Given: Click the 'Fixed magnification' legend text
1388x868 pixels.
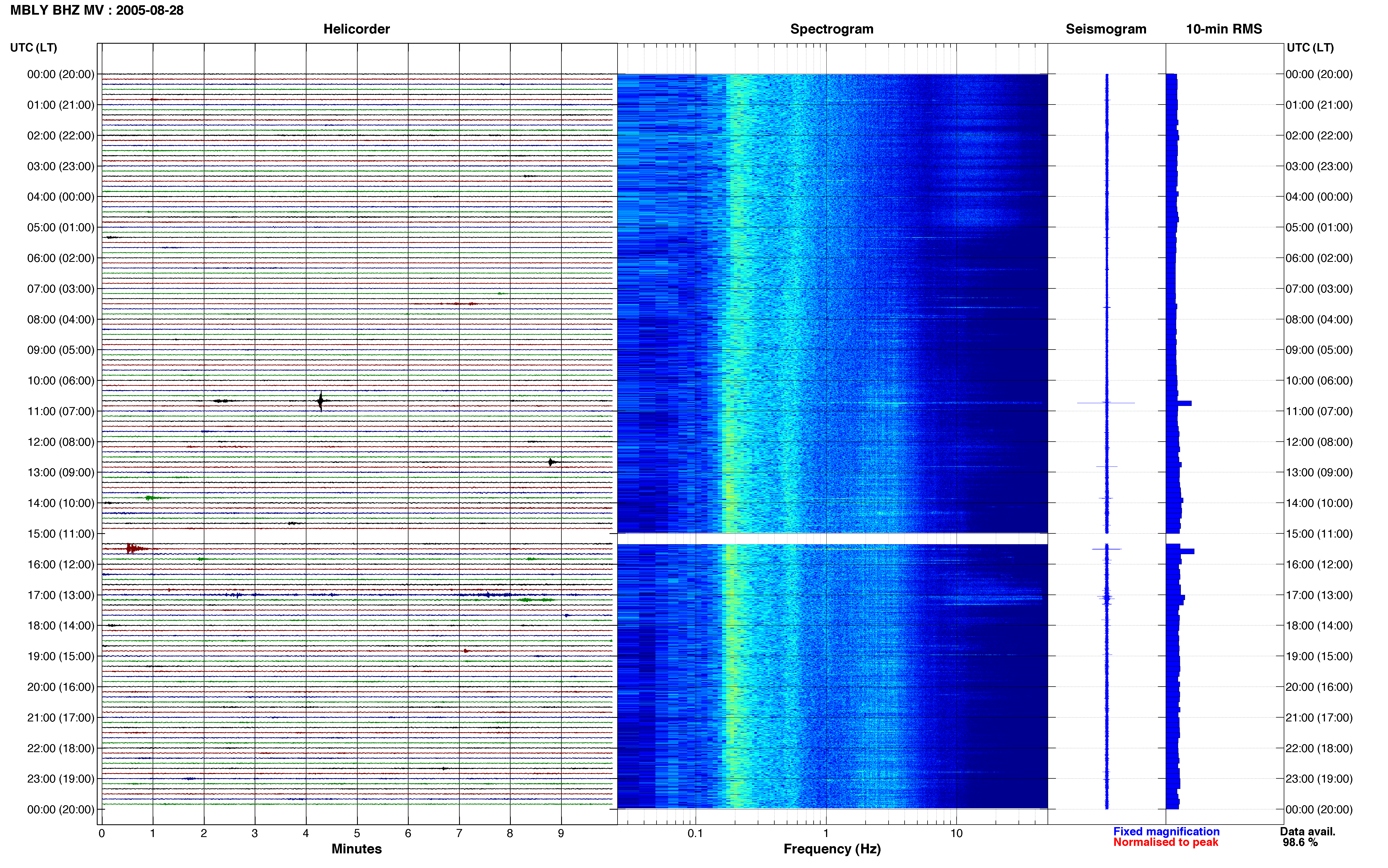Looking at the screenshot, I should coord(1166,832).
